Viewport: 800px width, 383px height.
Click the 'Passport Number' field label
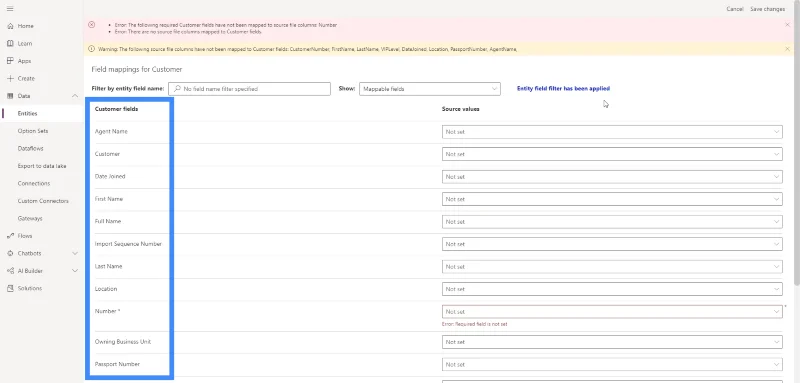click(117, 364)
